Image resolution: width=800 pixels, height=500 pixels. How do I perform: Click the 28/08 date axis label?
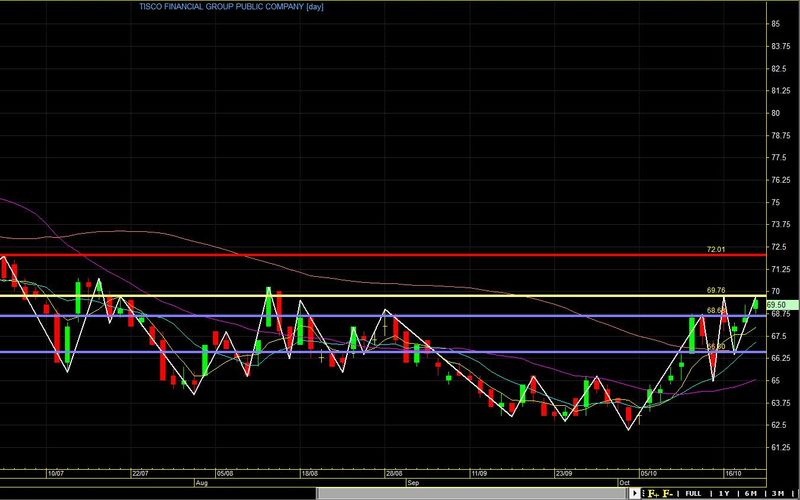click(394, 473)
